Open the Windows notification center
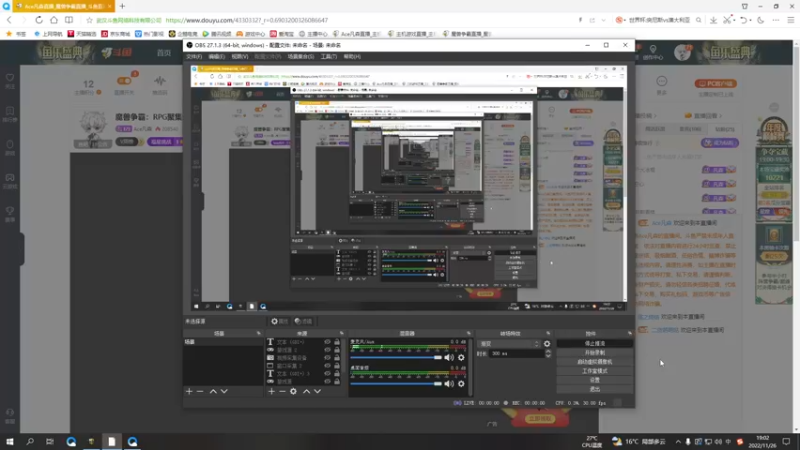The height and width of the screenshot is (450, 800). click(786, 441)
